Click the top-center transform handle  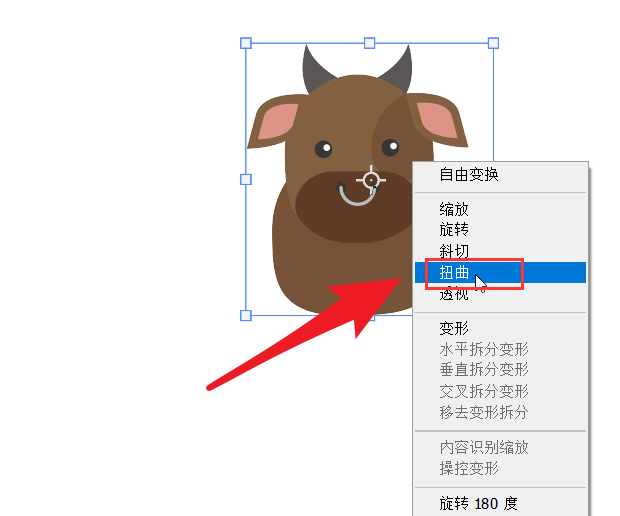point(369,43)
